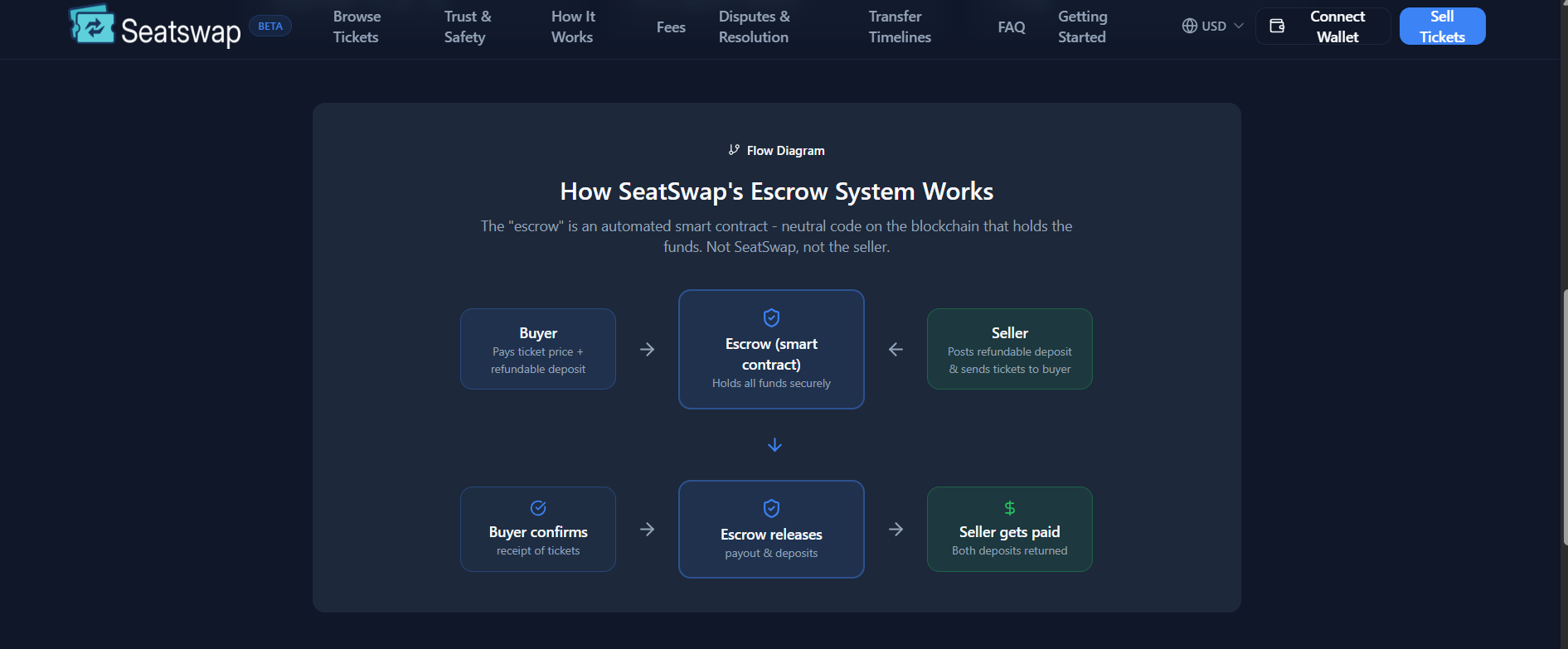Click left arrow between Seller and Escrow
This screenshot has width=1568, height=649.
click(896, 350)
